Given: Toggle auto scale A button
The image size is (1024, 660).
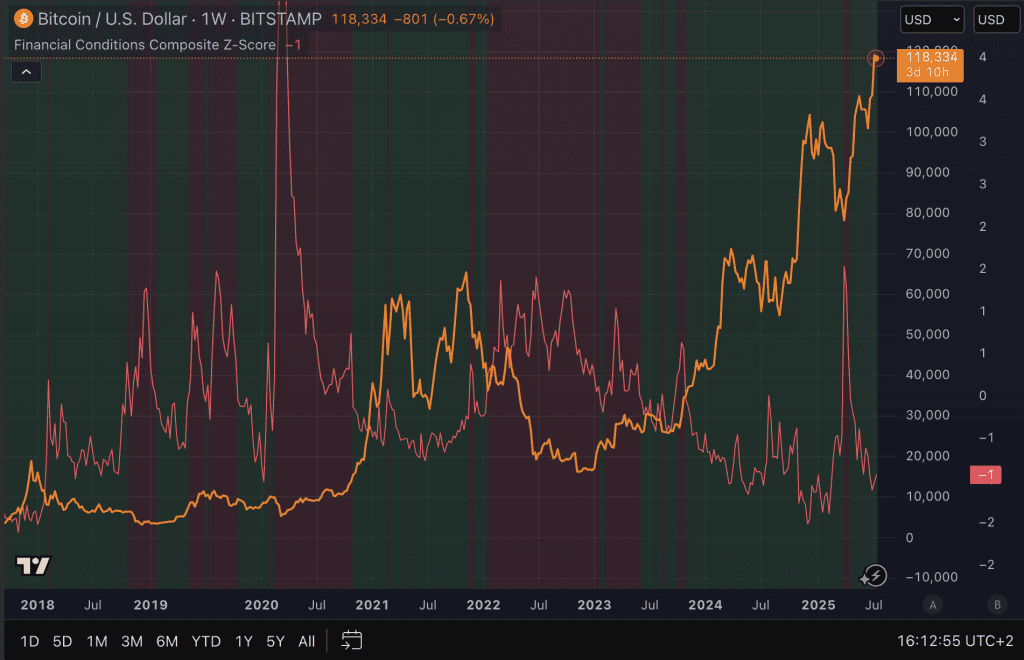Looking at the screenshot, I should [x=933, y=605].
